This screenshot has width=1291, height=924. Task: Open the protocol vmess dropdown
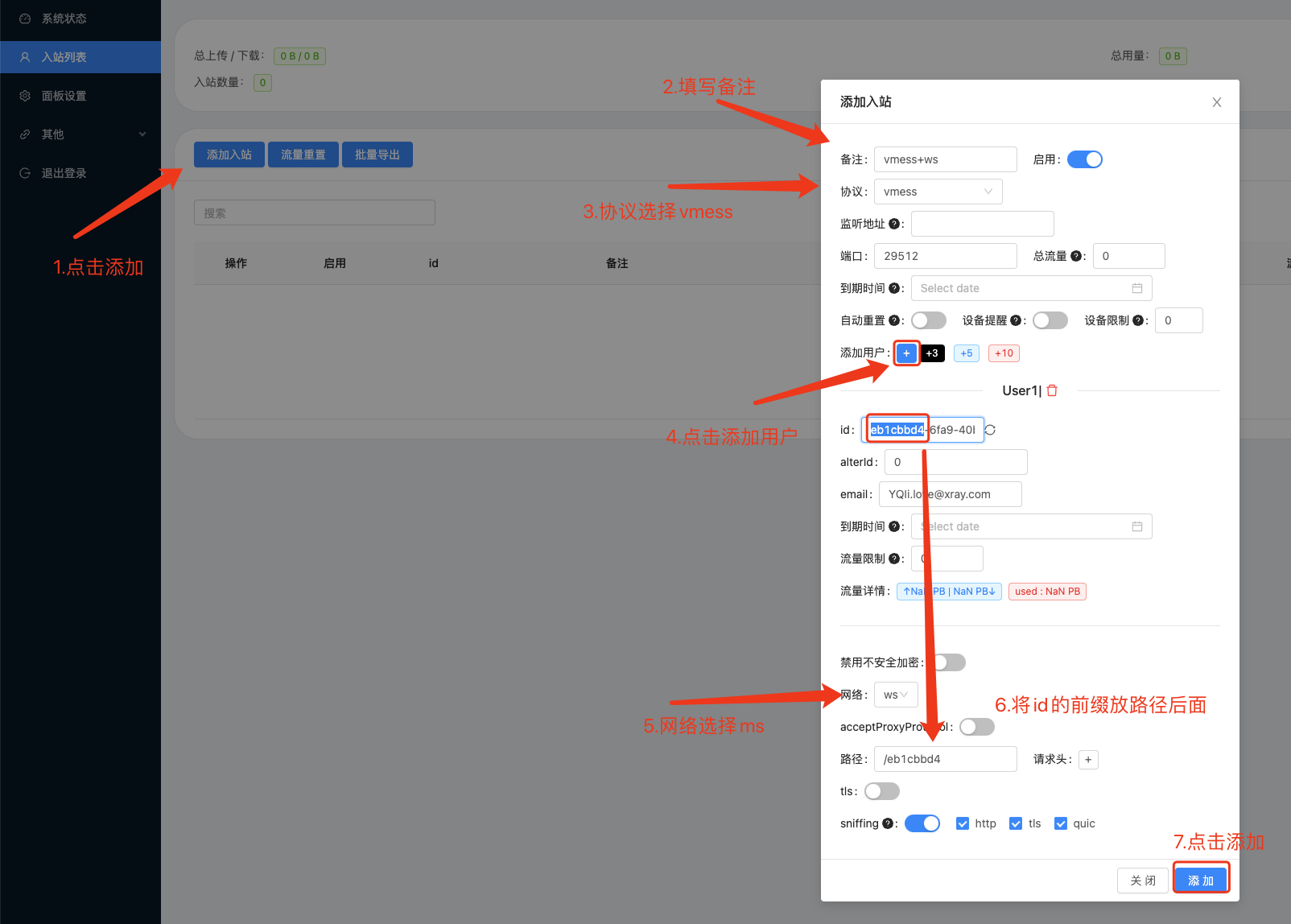938,192
